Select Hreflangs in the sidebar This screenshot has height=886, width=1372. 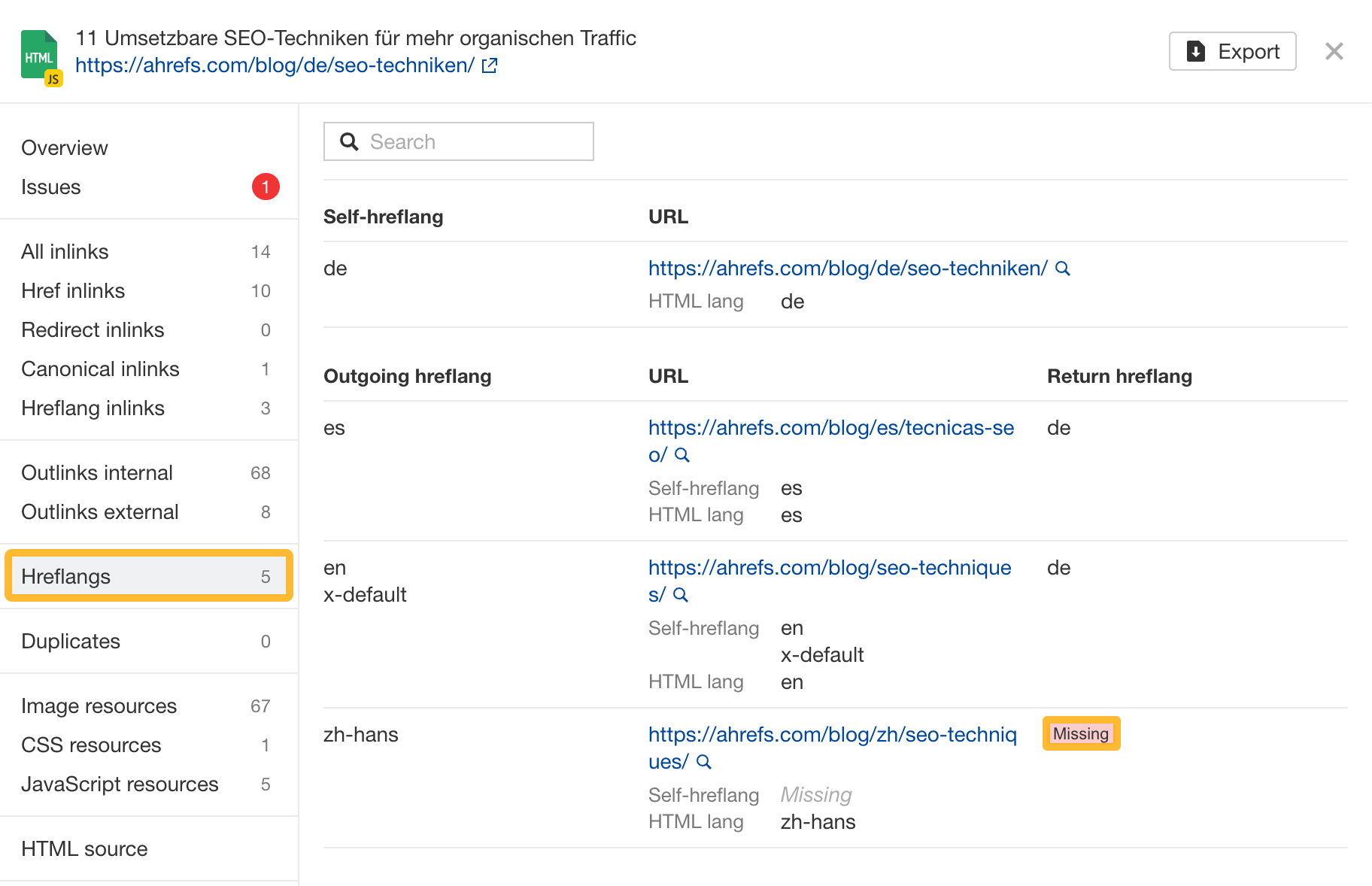pyautogui.click(x=68, y=576)
